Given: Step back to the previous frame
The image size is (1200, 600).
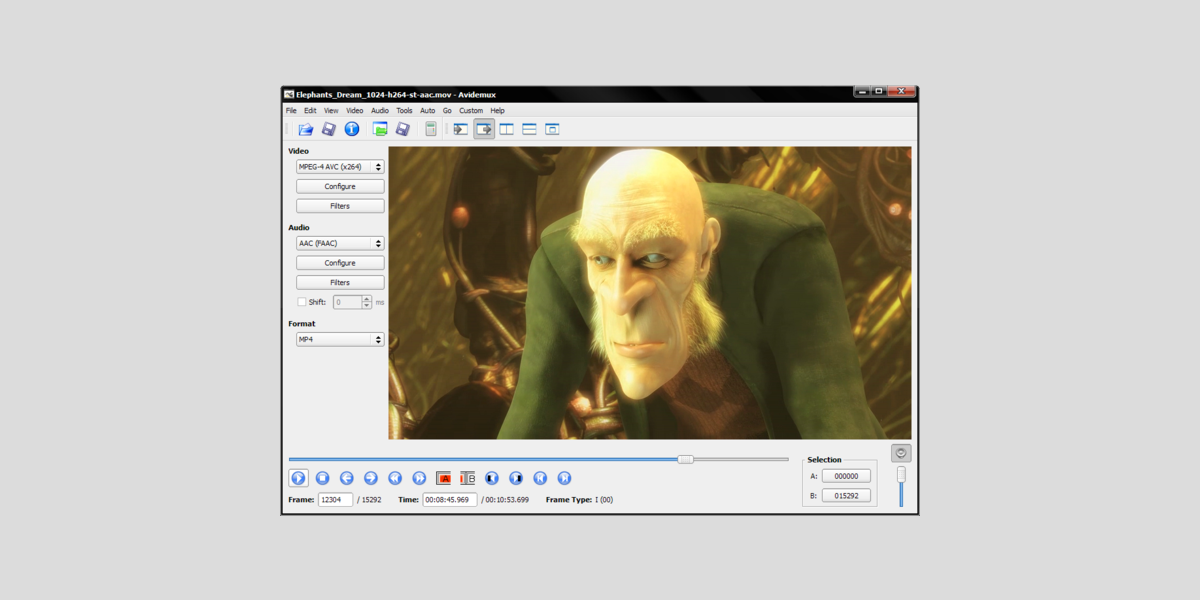Looking at the screenshot, I should (346, 478).
